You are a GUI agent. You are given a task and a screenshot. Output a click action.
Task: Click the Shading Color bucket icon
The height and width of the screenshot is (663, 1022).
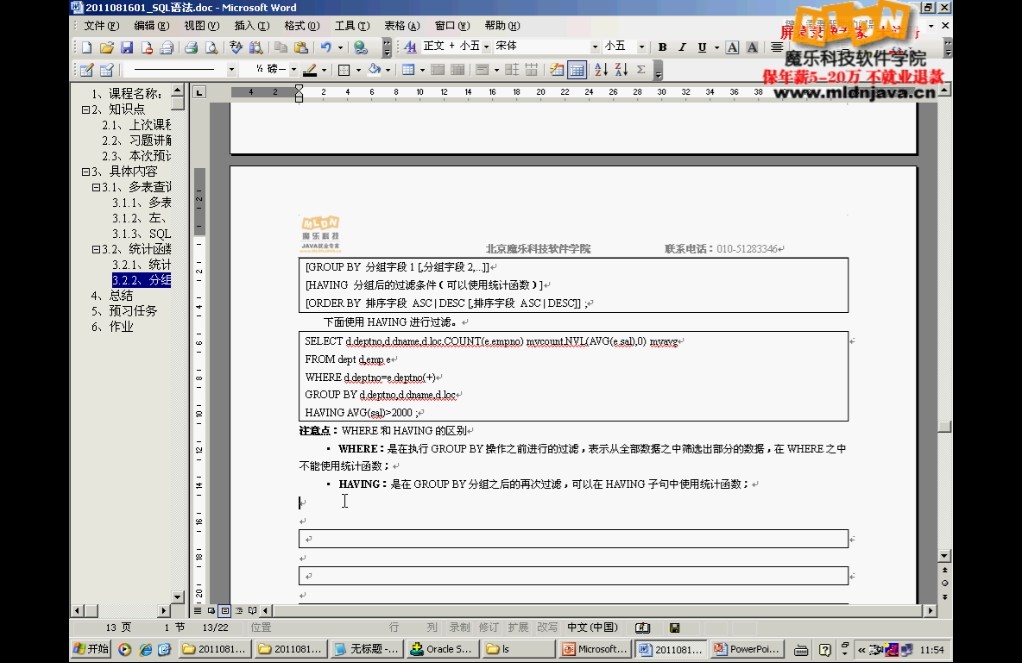click(374, 70)
